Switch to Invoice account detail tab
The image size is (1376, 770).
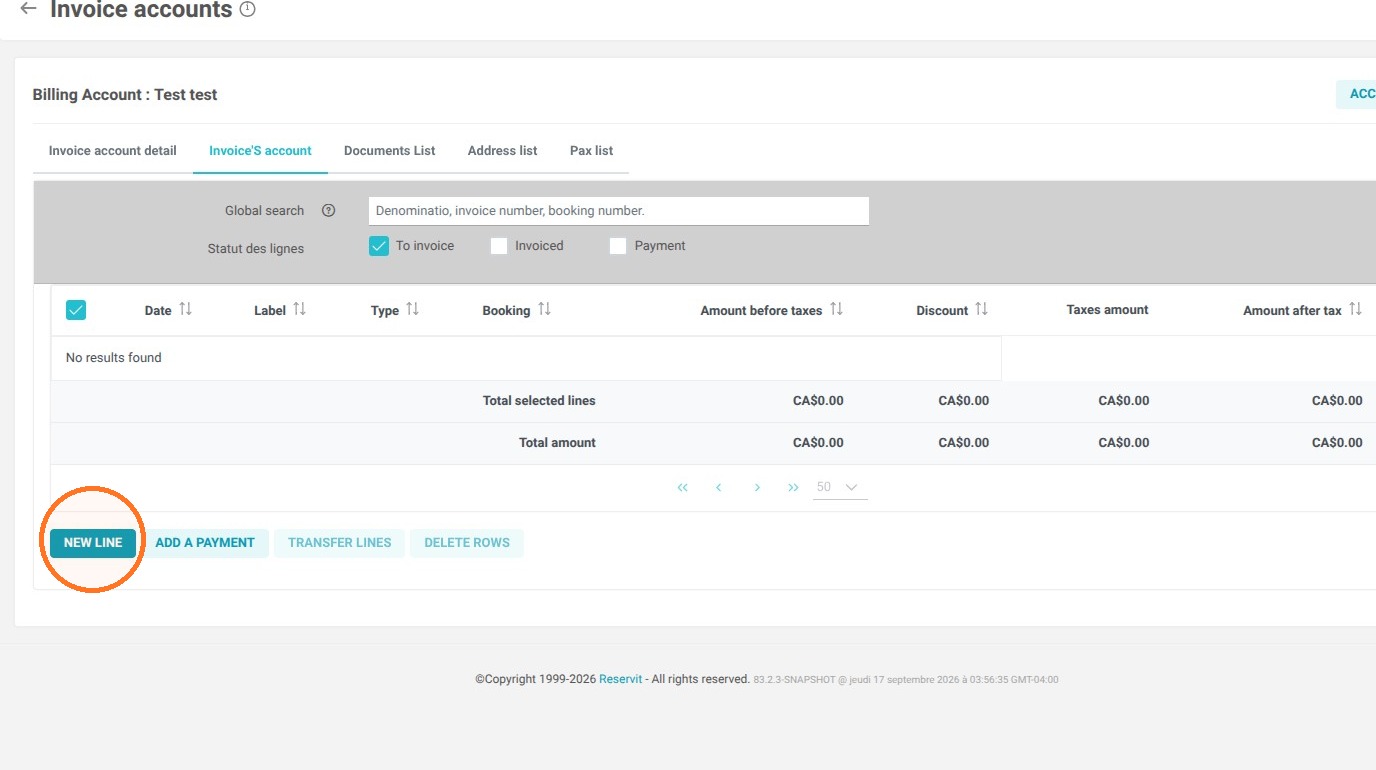click(113, 151)
